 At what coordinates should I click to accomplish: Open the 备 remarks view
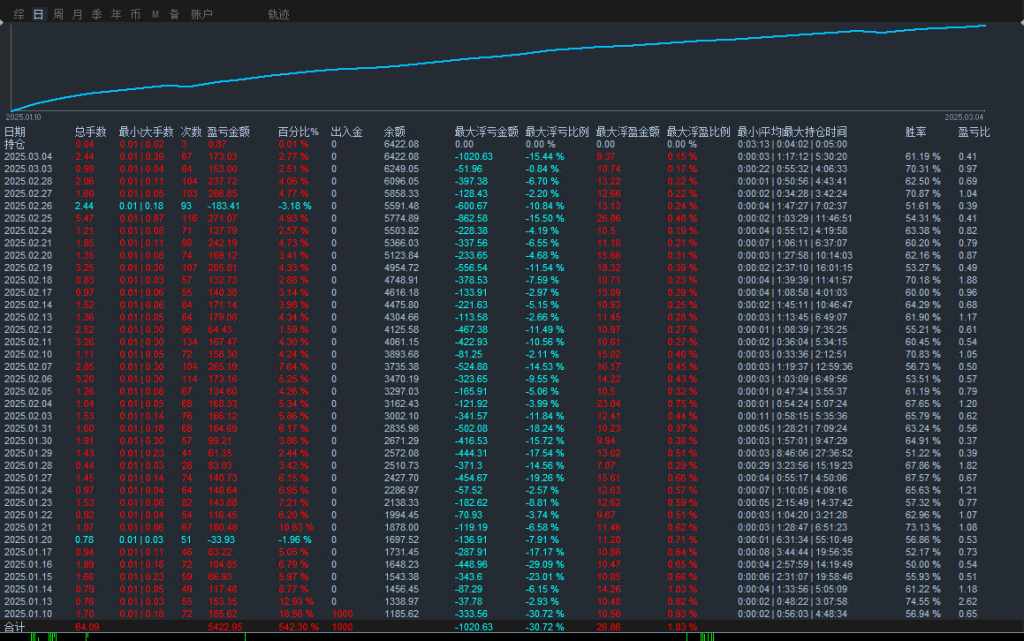point(173,14)
